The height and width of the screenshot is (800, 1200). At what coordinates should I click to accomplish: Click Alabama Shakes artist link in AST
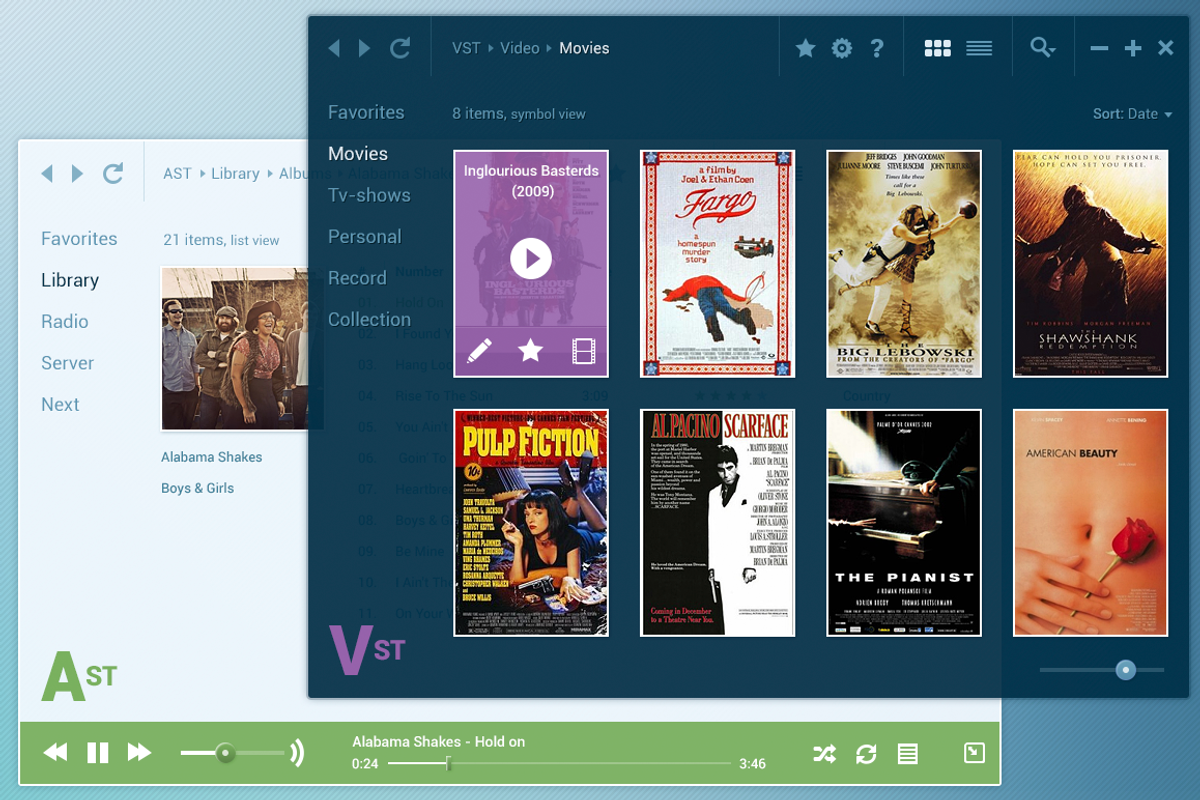tap(212, 457)
